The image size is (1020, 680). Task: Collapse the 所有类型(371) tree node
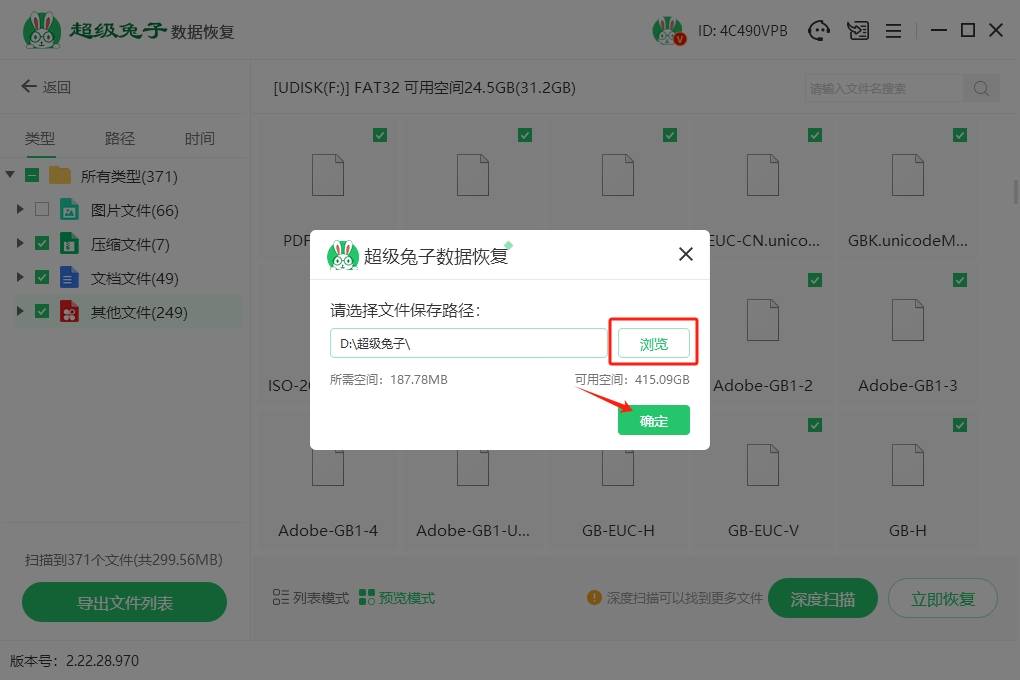tap(10, 176)
